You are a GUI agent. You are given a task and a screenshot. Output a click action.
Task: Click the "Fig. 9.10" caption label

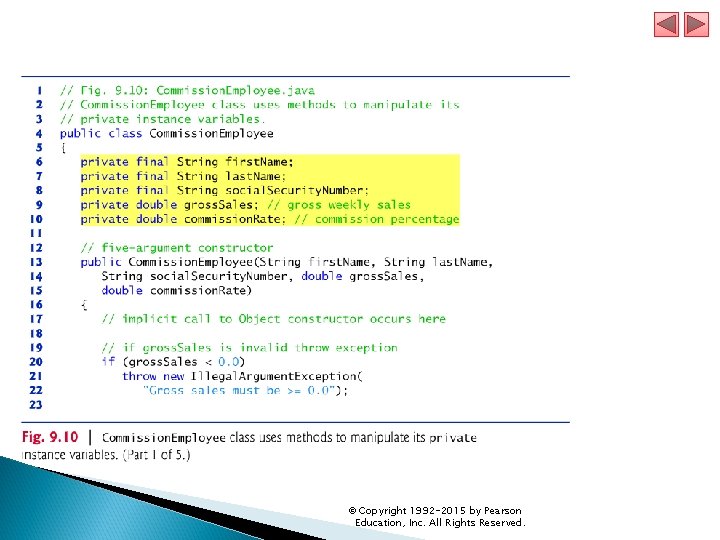50,437
